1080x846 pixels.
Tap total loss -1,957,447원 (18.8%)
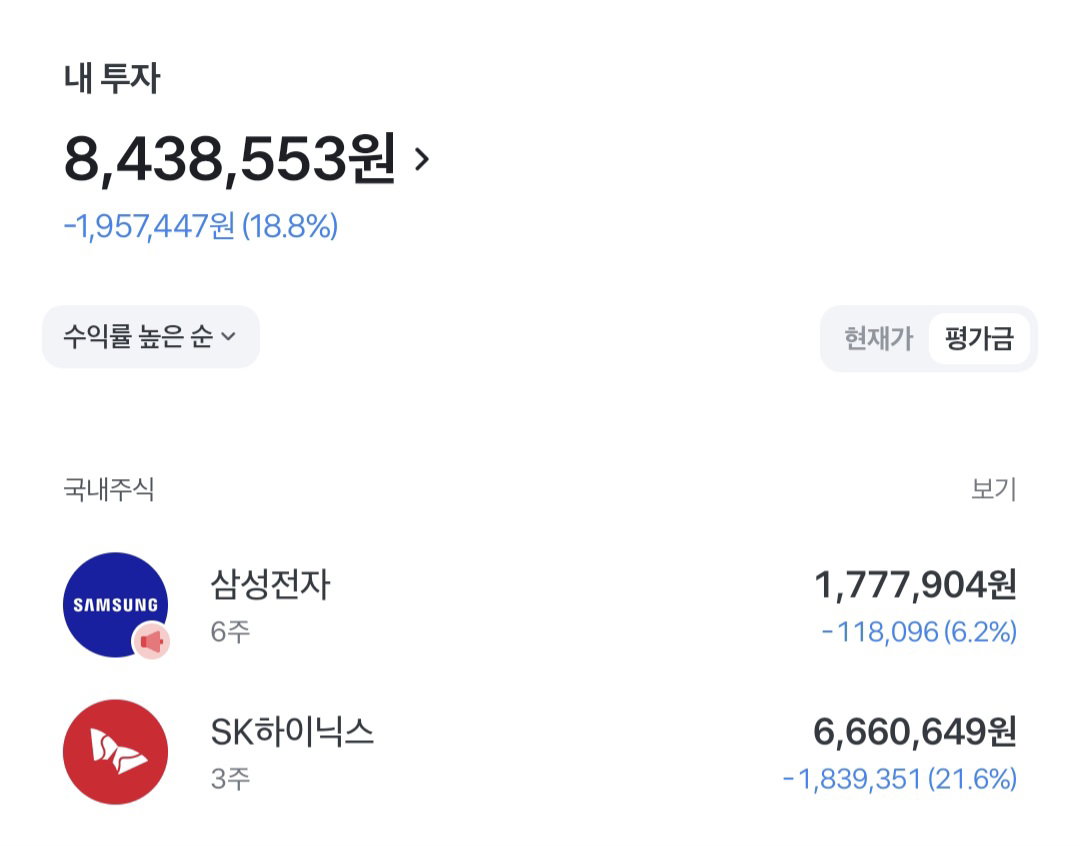[200, 226]
